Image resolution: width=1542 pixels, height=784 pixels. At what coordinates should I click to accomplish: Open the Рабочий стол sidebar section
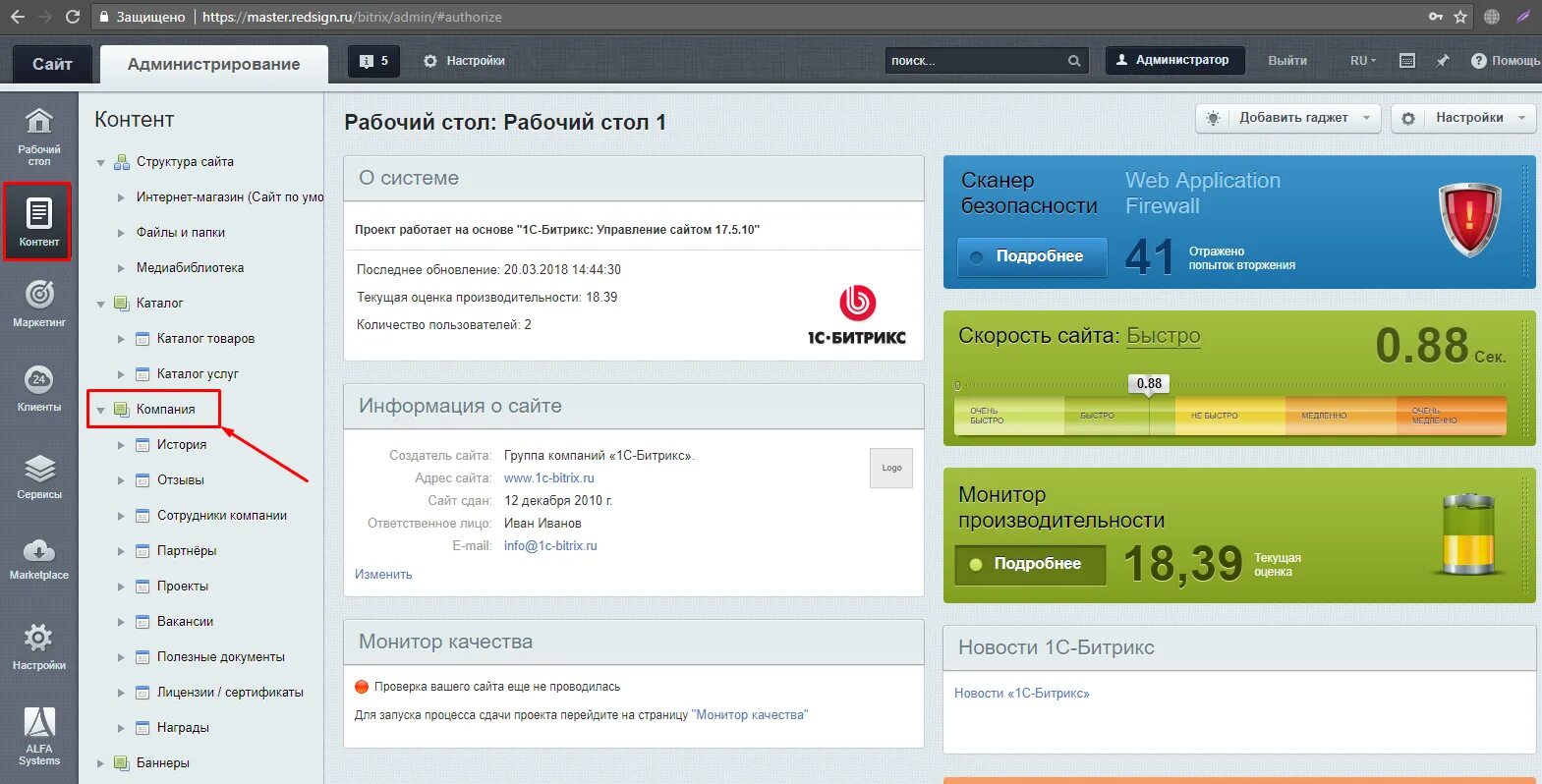tap(38, 136)
